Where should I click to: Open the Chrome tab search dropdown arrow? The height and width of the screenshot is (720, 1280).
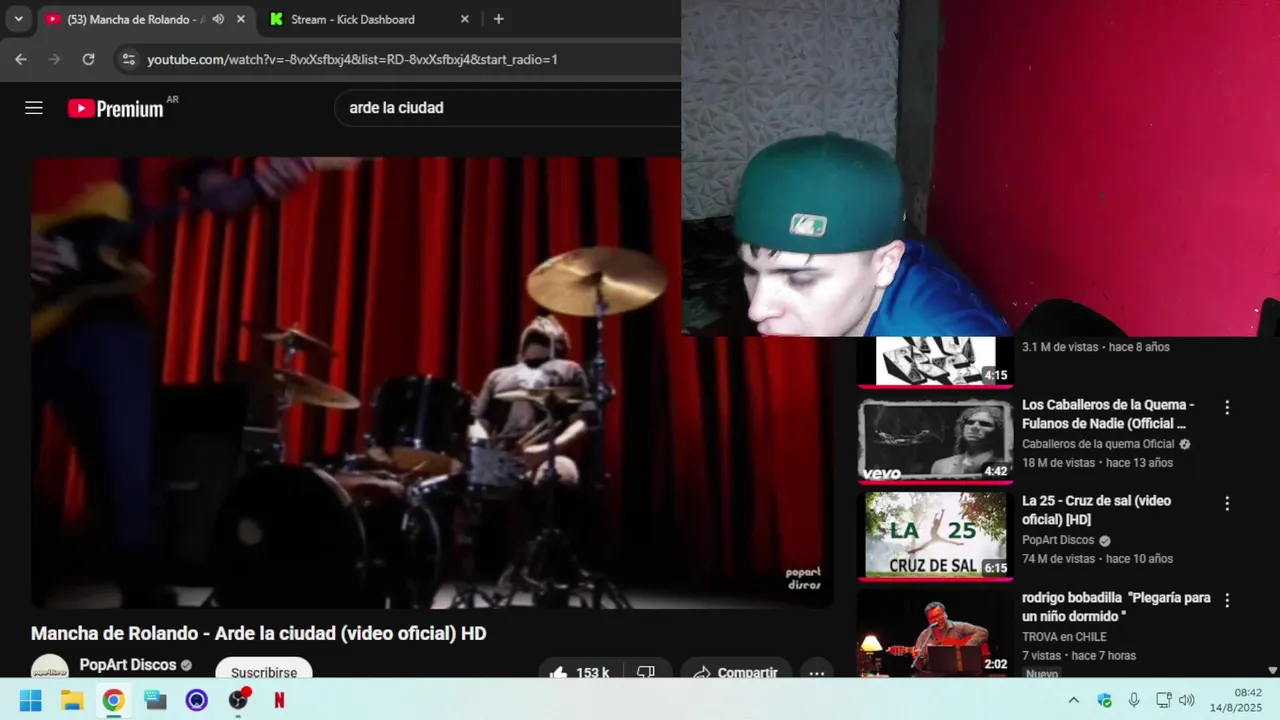tap(18, 19)
